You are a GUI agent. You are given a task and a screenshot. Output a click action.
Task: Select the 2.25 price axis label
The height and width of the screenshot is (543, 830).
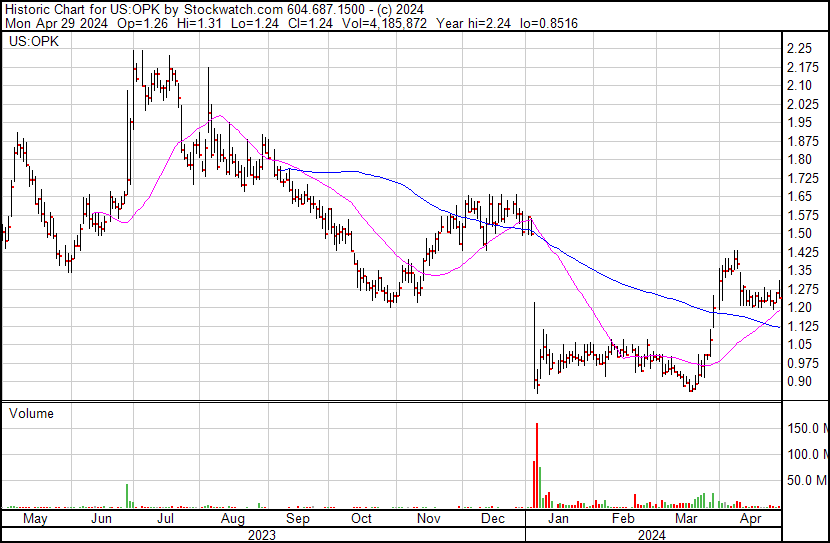[x=799, y=48]
